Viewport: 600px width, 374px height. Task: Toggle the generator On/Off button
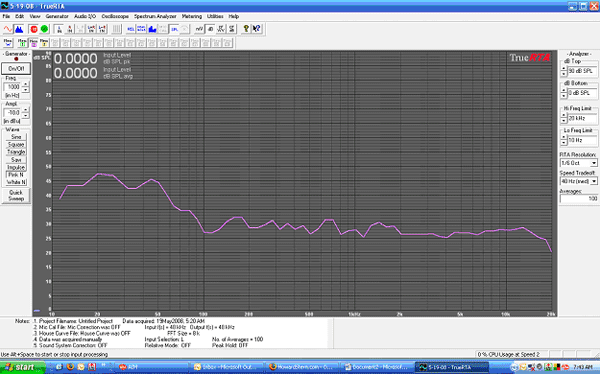[x=16, y=69]
